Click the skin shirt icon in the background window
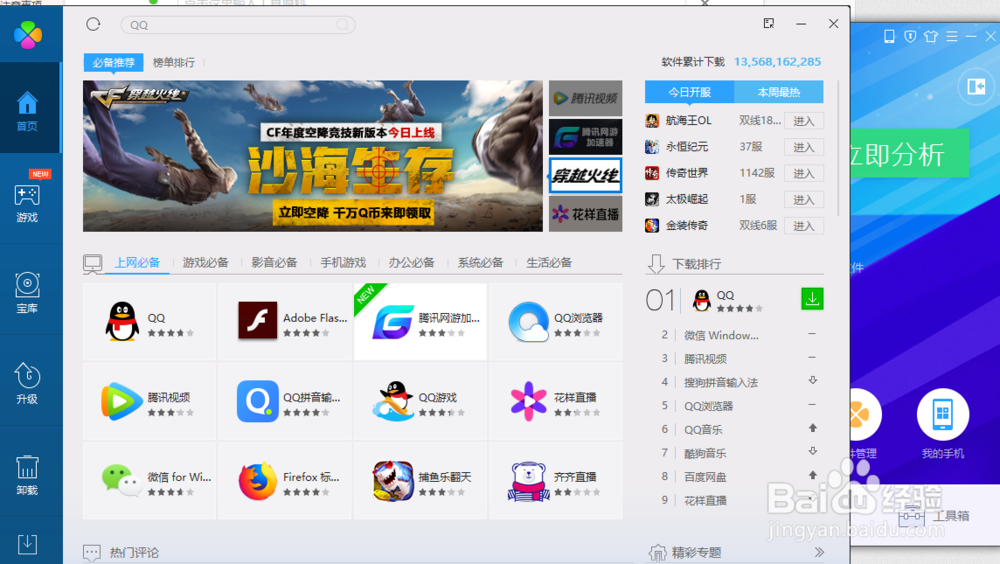The image size is (1000, 564). 931,36
